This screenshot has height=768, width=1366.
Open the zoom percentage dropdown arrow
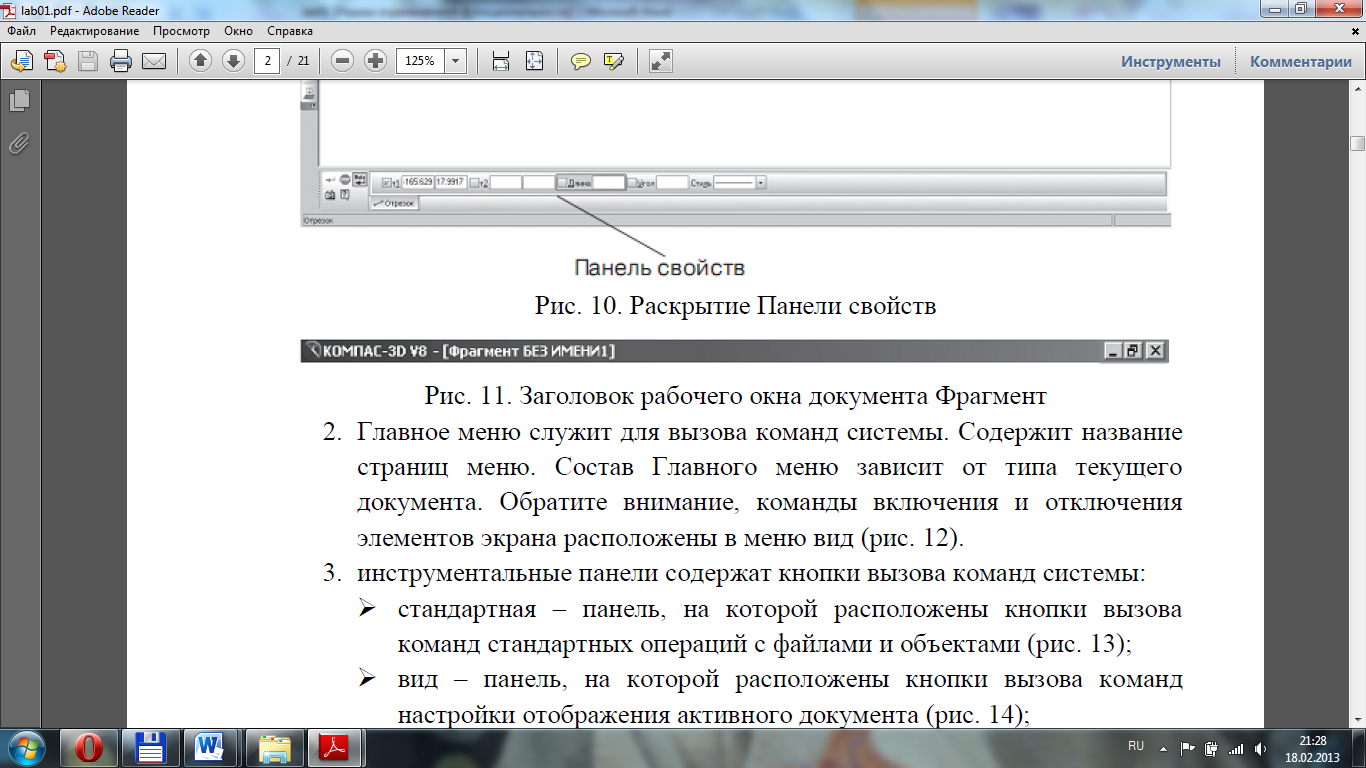(x=456, y=61)
